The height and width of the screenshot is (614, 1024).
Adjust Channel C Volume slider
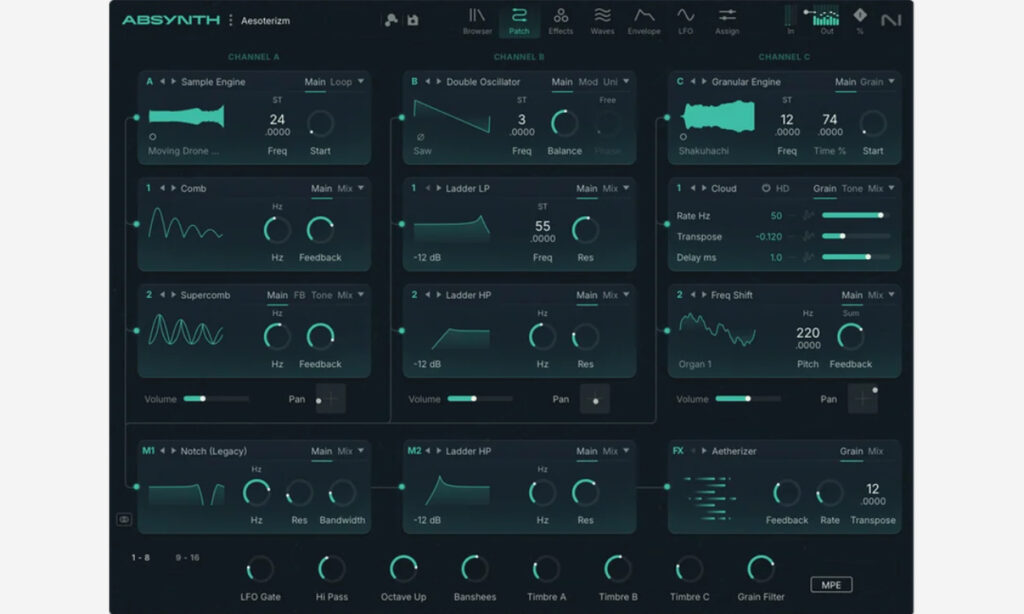click(748, 398)
